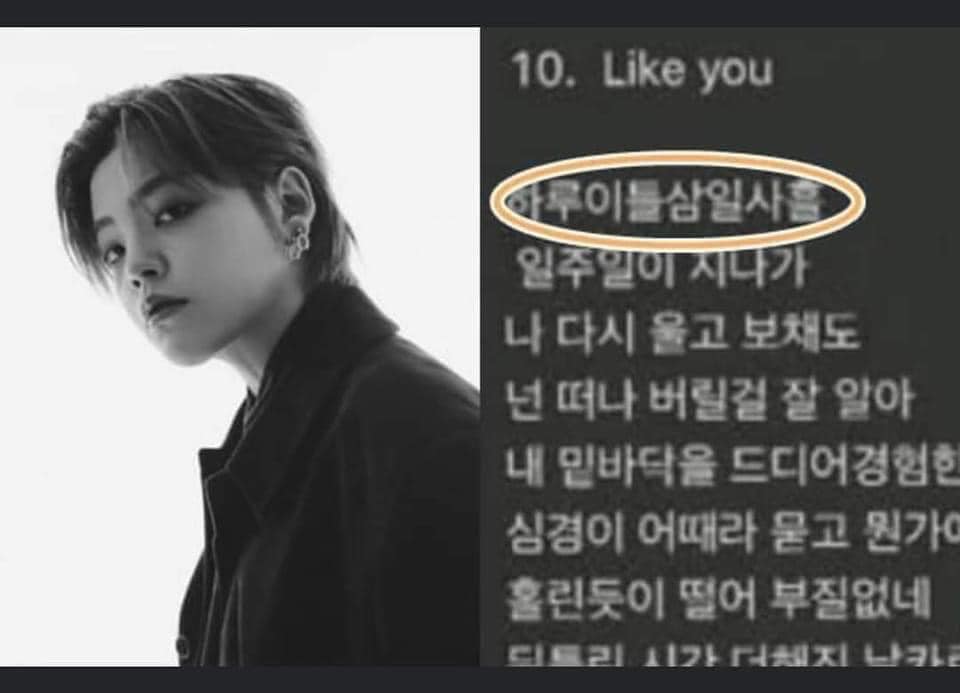Click the circled lyric line 하루이틀삼일사흘
Screen dimensions: 960x693
[x=666, y=202]
